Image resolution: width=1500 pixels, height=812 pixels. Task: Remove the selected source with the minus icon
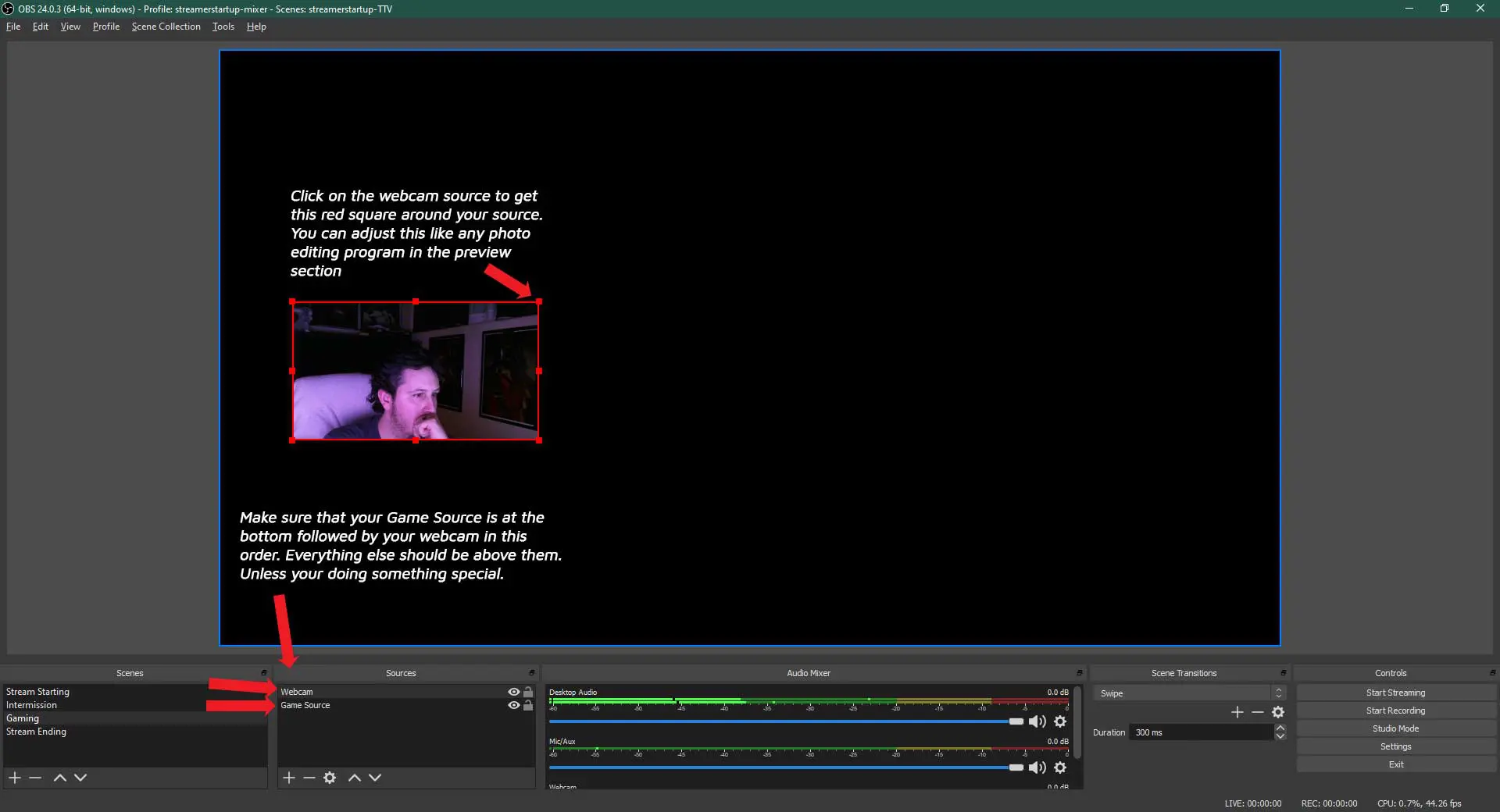309,778
